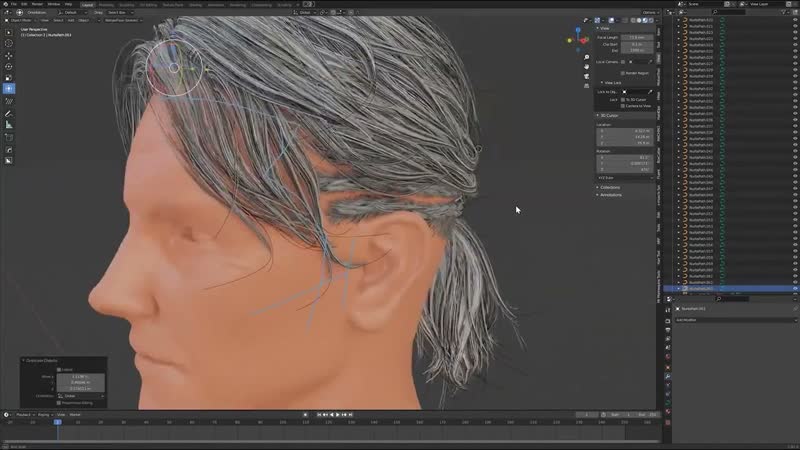The width and height of the screenshot is (800, 450).
Task: Click the Focal Length value field
Action: (637, 37)
